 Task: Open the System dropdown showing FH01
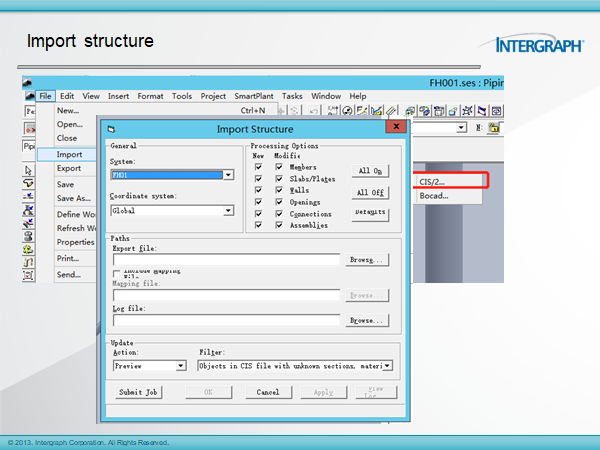[228, 175]
